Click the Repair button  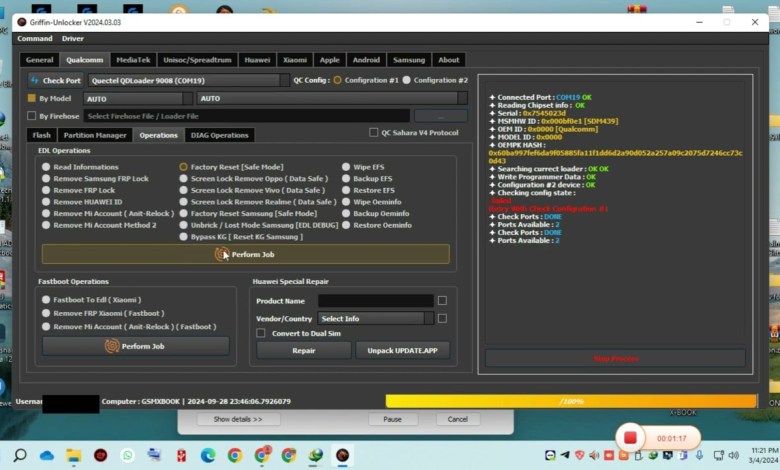click(x=303, y=350)
